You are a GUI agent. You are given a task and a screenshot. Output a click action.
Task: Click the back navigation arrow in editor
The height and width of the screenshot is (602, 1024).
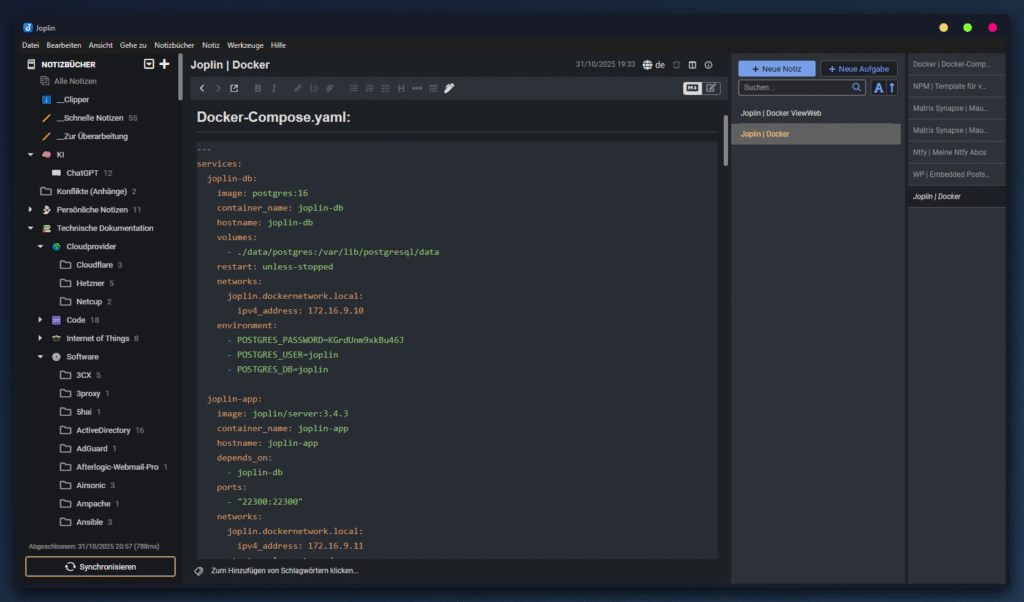click(202, 88)
